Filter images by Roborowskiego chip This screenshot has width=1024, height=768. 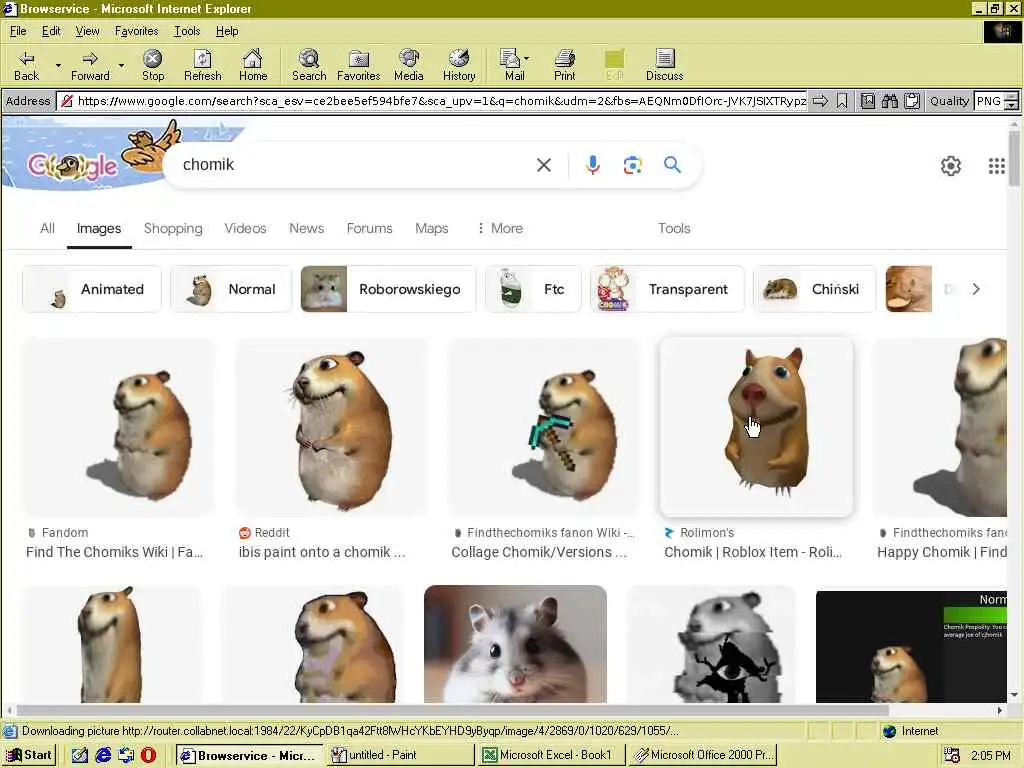pyautogui.click(x=388, y=289)
